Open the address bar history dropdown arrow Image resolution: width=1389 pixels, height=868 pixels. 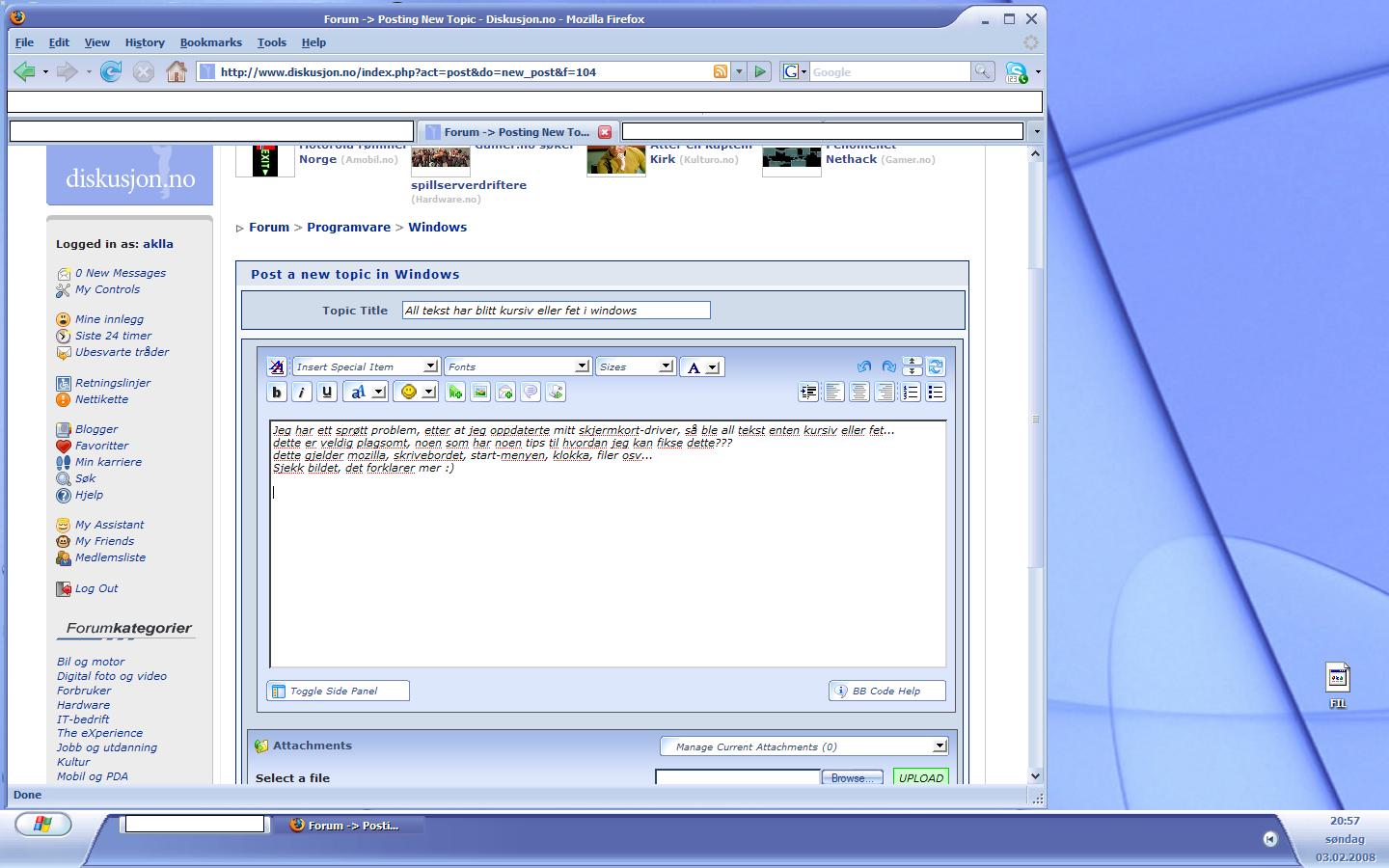[739, 71]
